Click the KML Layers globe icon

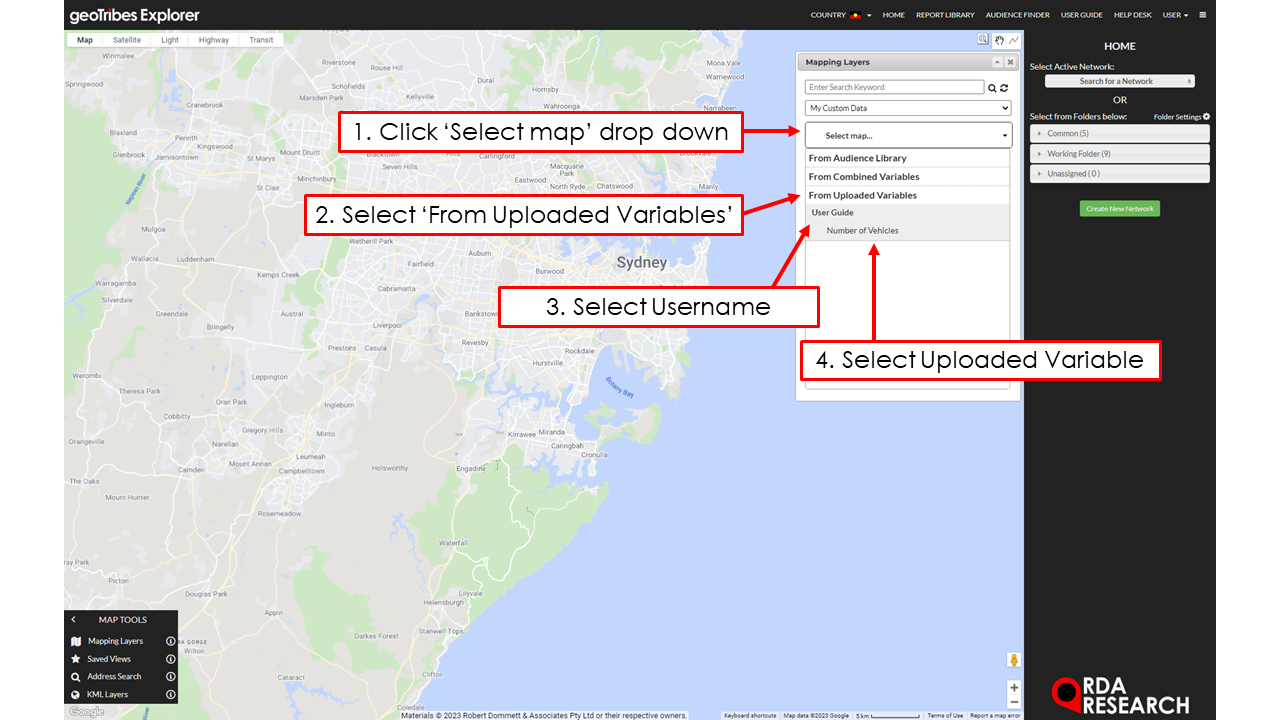point(76,694)
